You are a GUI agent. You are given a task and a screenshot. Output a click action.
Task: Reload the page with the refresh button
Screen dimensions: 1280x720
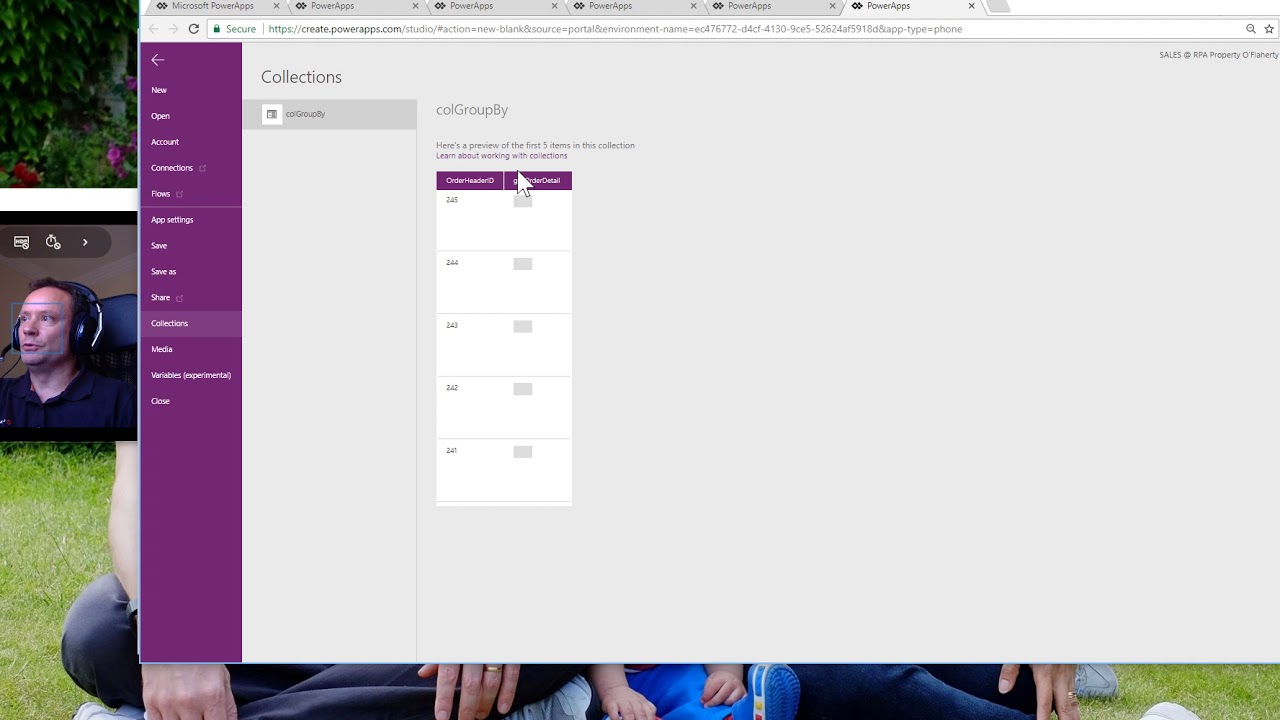coord(193,29)
